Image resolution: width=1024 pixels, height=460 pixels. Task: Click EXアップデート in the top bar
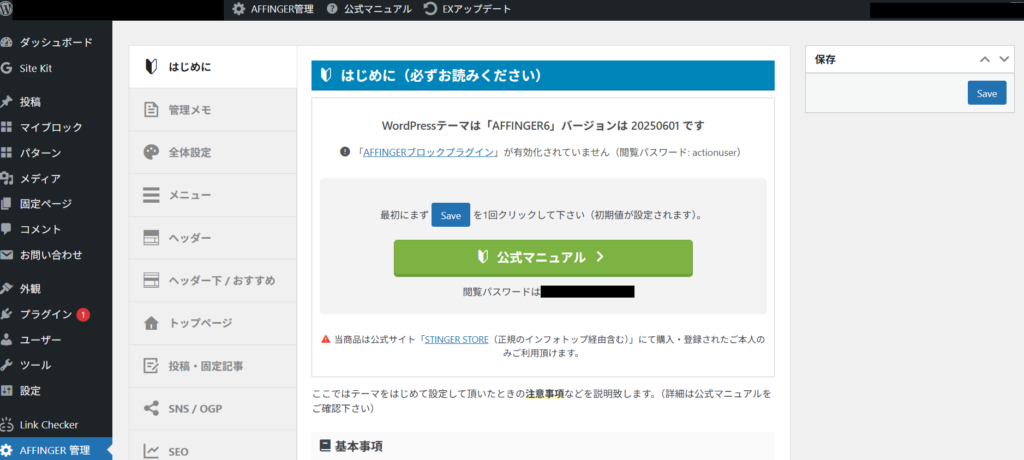[x=467, y=9]
